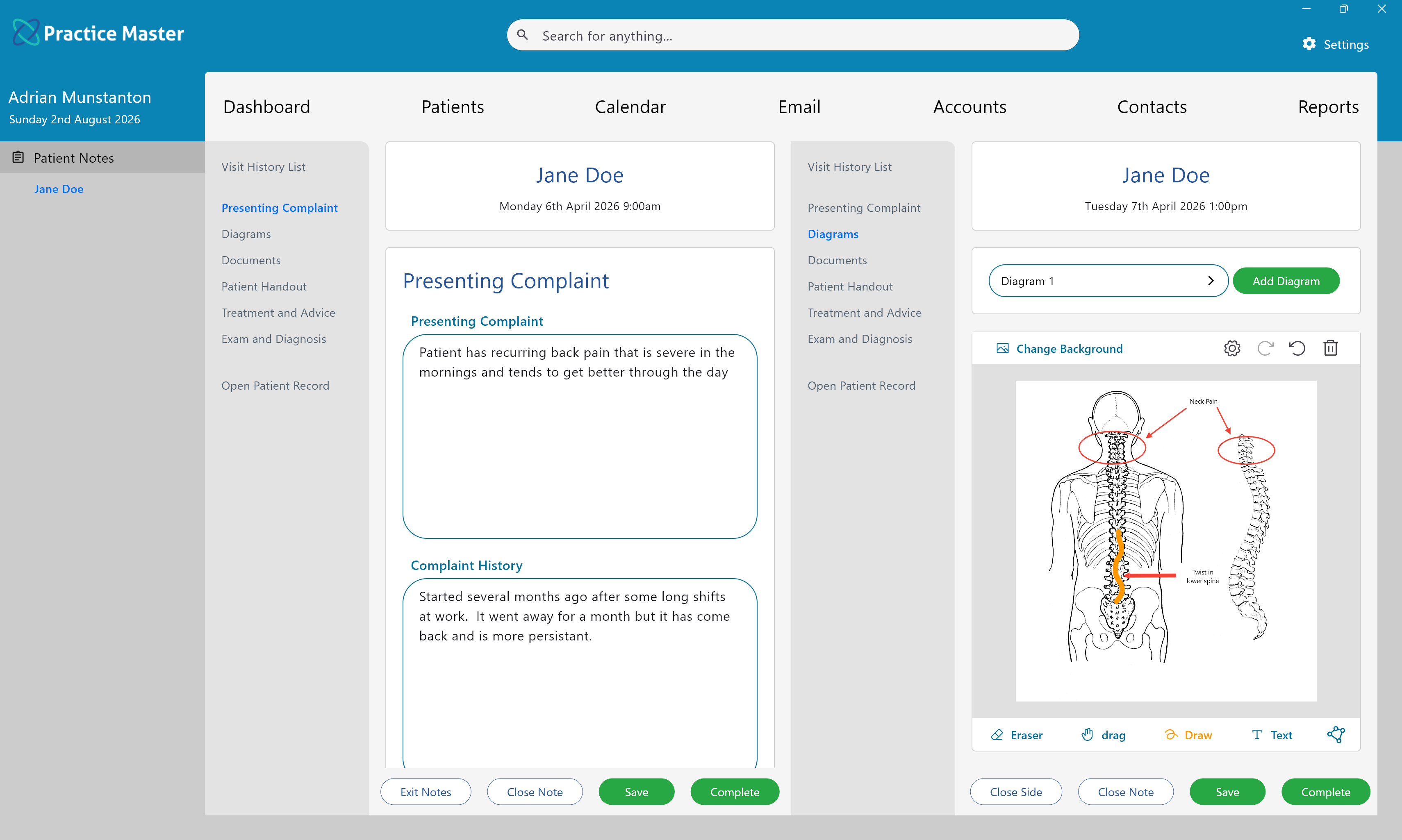Screen dimensions: 1402x840
Task: Click Save on the right note
Action: [1227, 791]
